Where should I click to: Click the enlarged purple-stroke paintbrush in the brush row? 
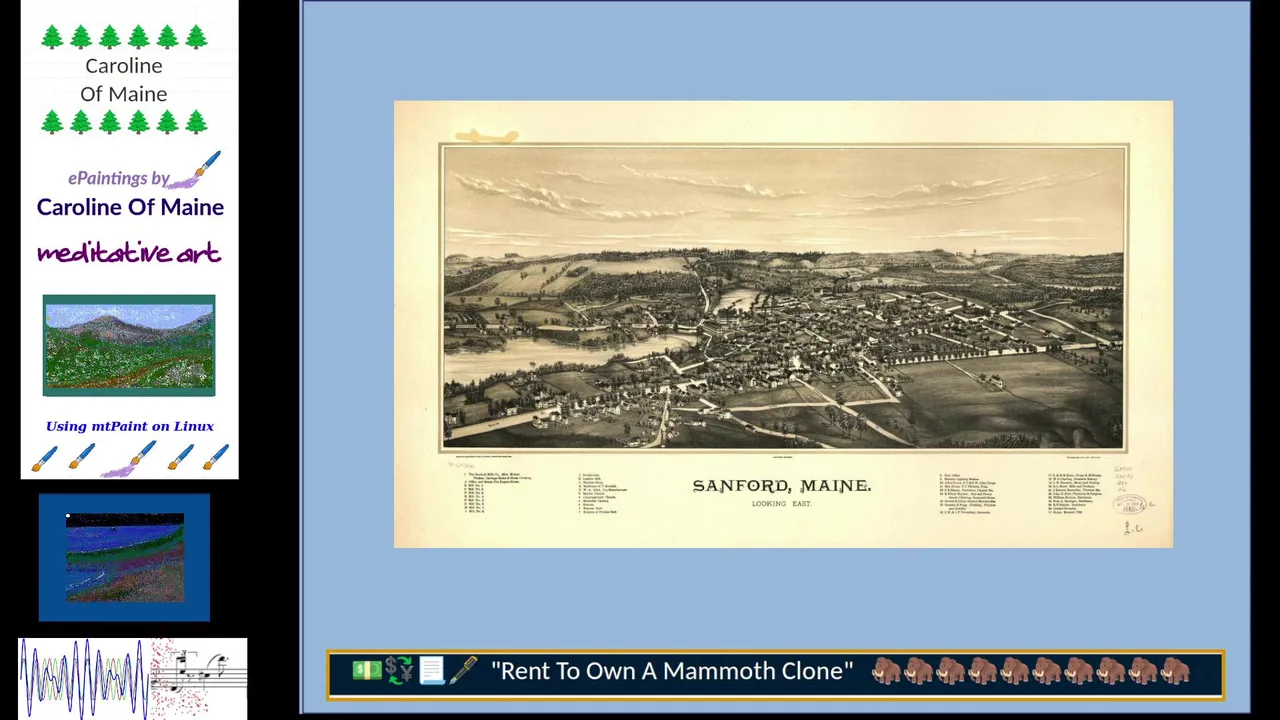(x=131, y=459)
